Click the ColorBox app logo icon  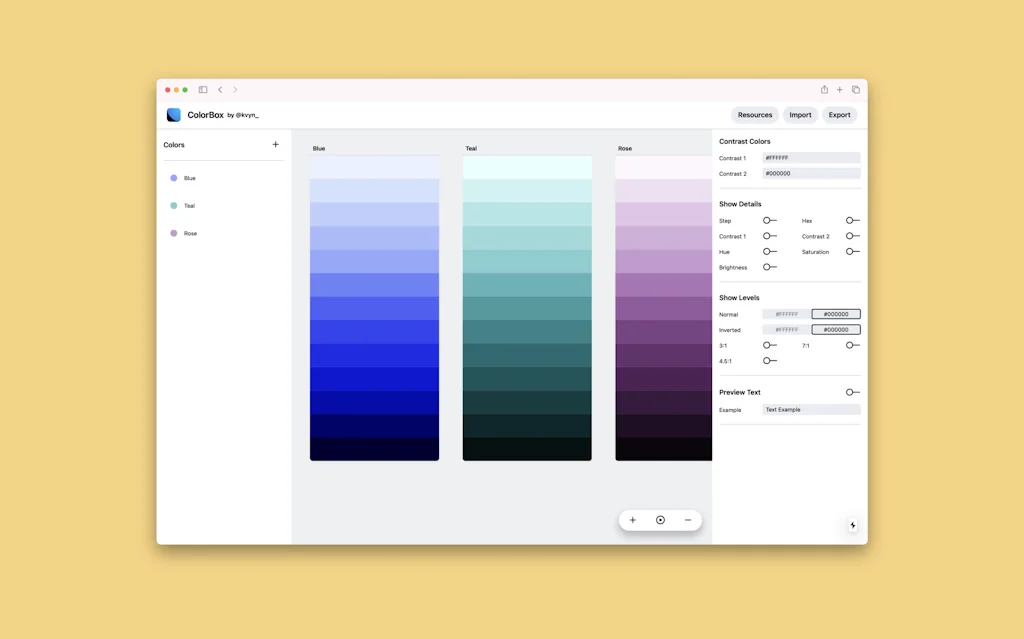click(x=173, y=114)
